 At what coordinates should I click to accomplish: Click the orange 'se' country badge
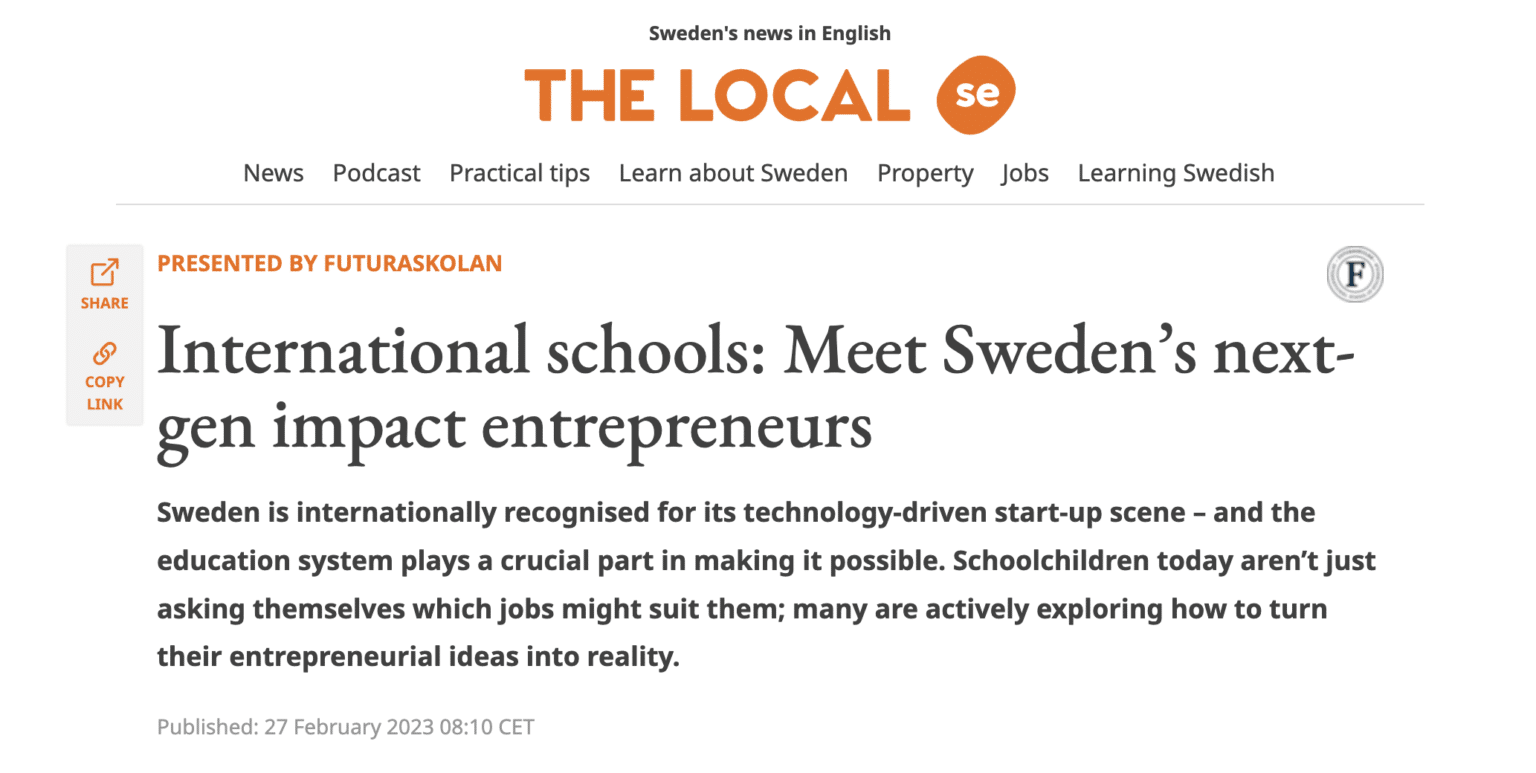pos(975,95)
